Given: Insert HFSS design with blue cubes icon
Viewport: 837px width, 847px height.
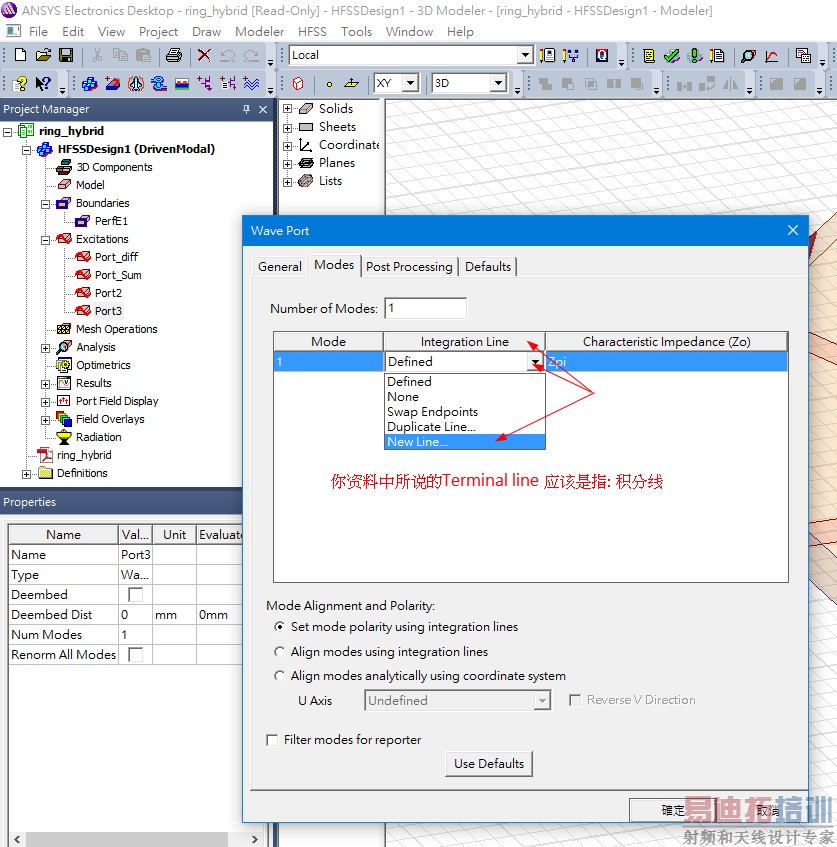Looking at the screenshot, I should click(89, 83).
